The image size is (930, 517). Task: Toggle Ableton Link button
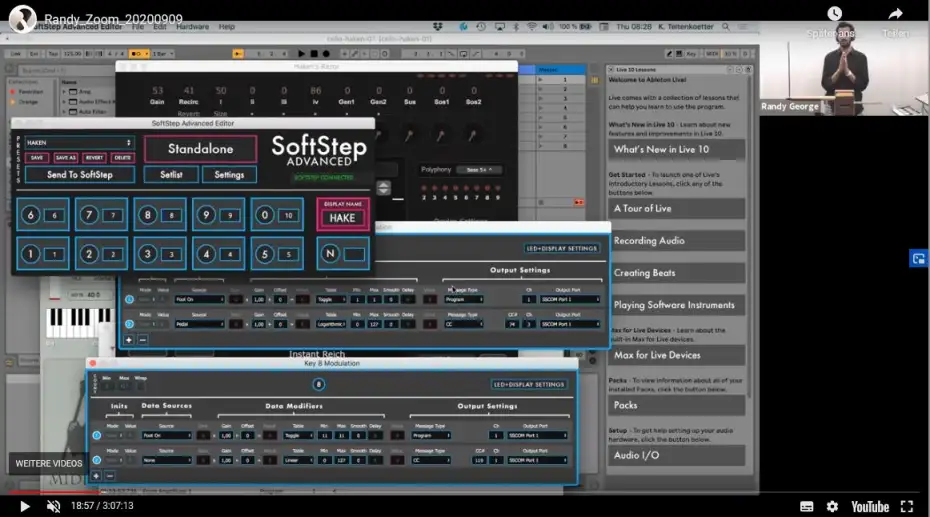tap(15, 53)
